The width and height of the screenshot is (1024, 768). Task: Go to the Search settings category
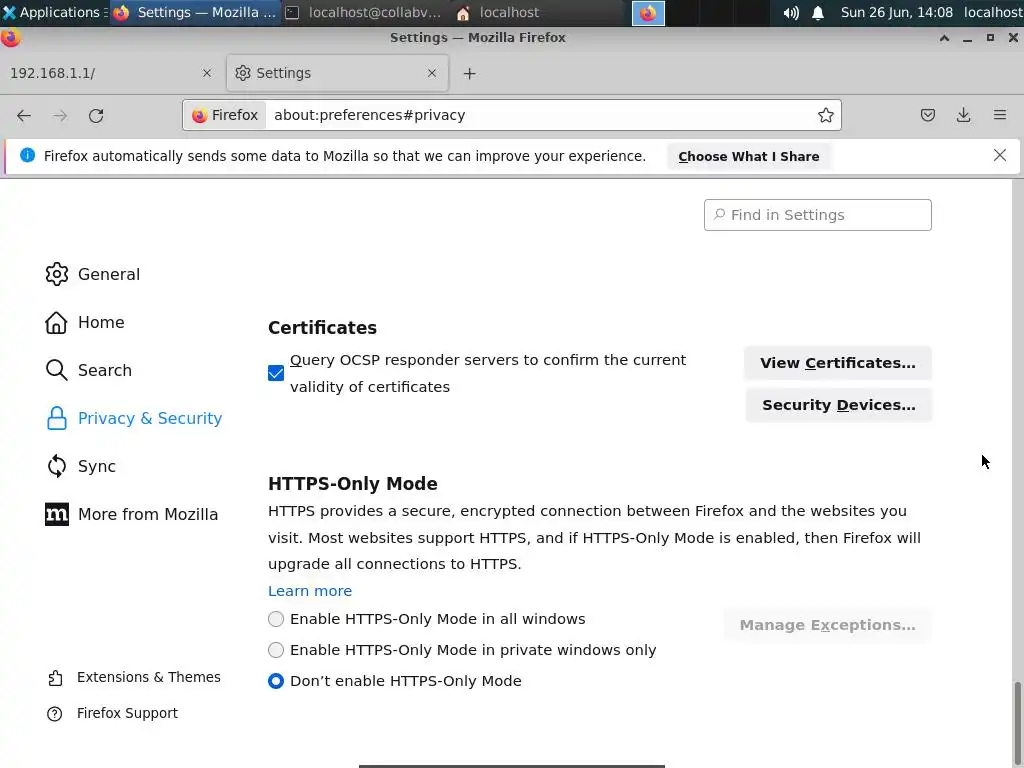coord(104,370)
